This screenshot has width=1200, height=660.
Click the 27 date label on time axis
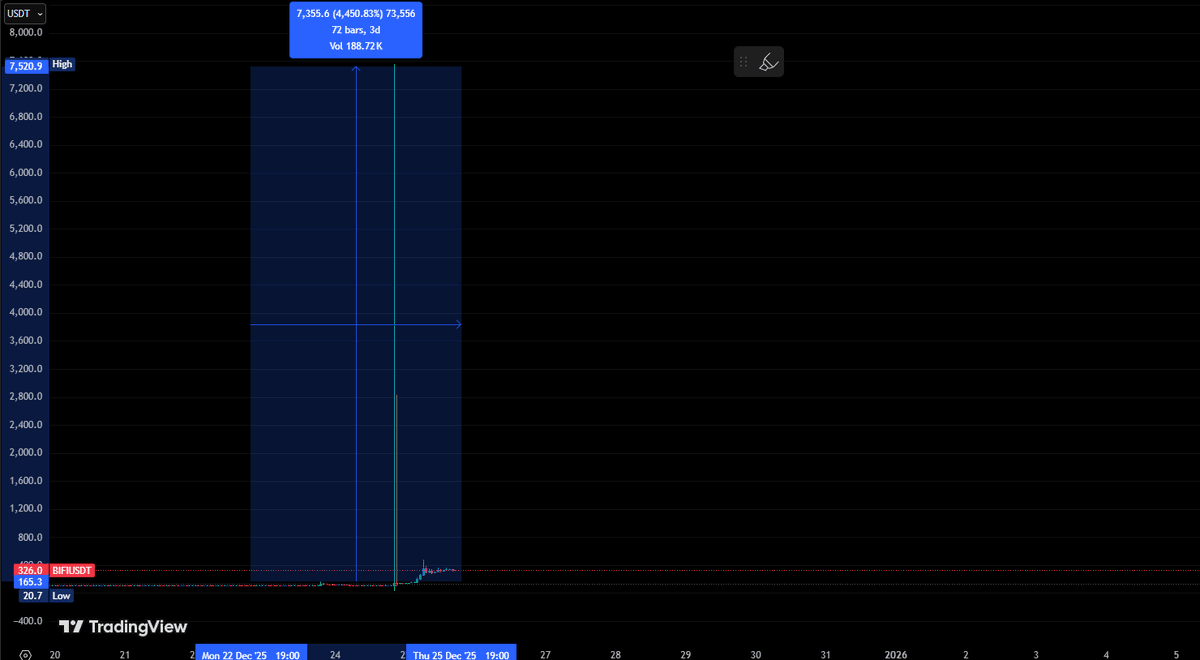[545, 655]
